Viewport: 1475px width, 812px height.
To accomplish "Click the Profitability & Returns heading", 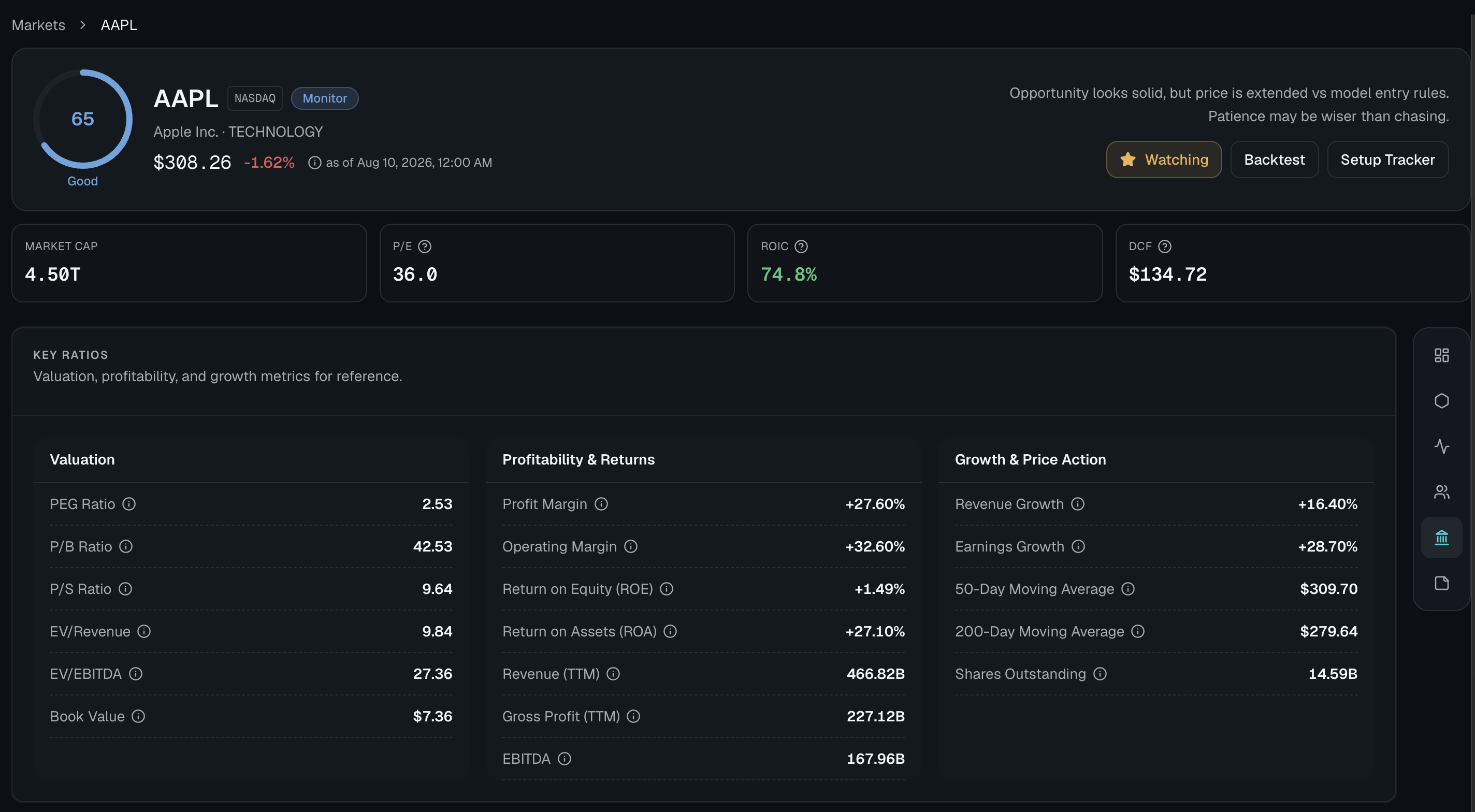I will coord(579,460).
